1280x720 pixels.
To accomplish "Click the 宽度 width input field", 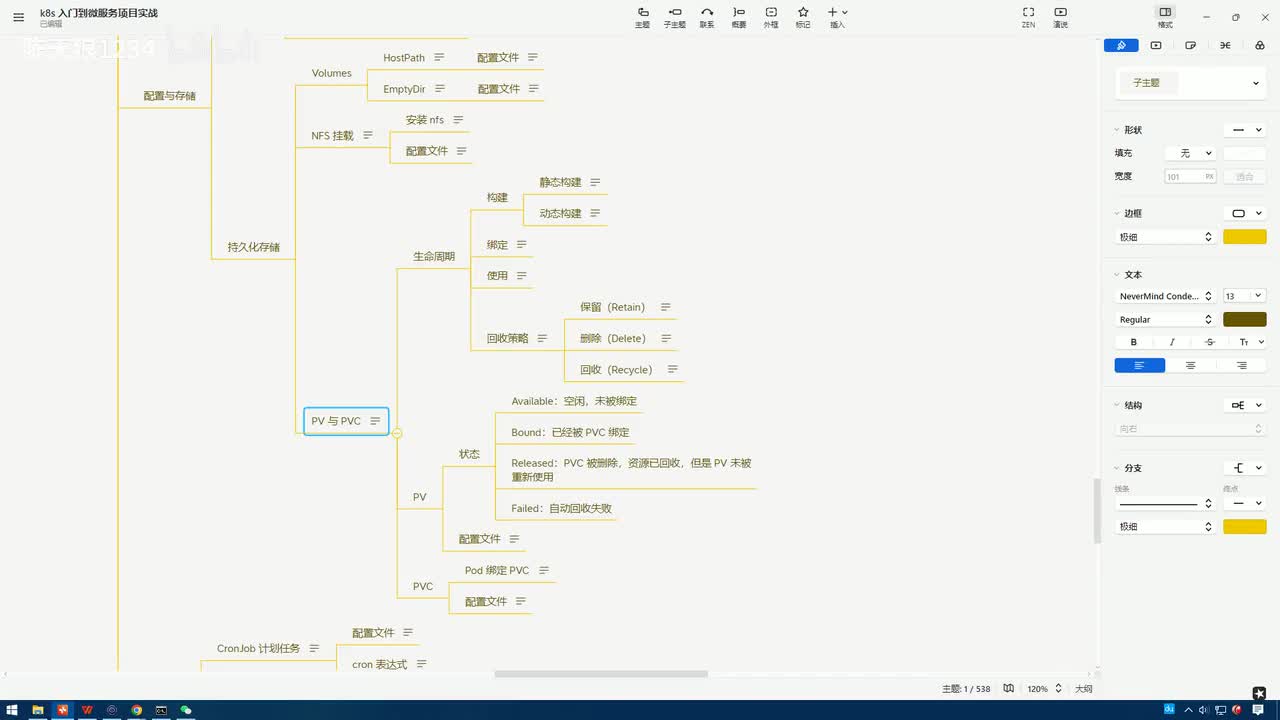I will click(x=1190, y=176).
